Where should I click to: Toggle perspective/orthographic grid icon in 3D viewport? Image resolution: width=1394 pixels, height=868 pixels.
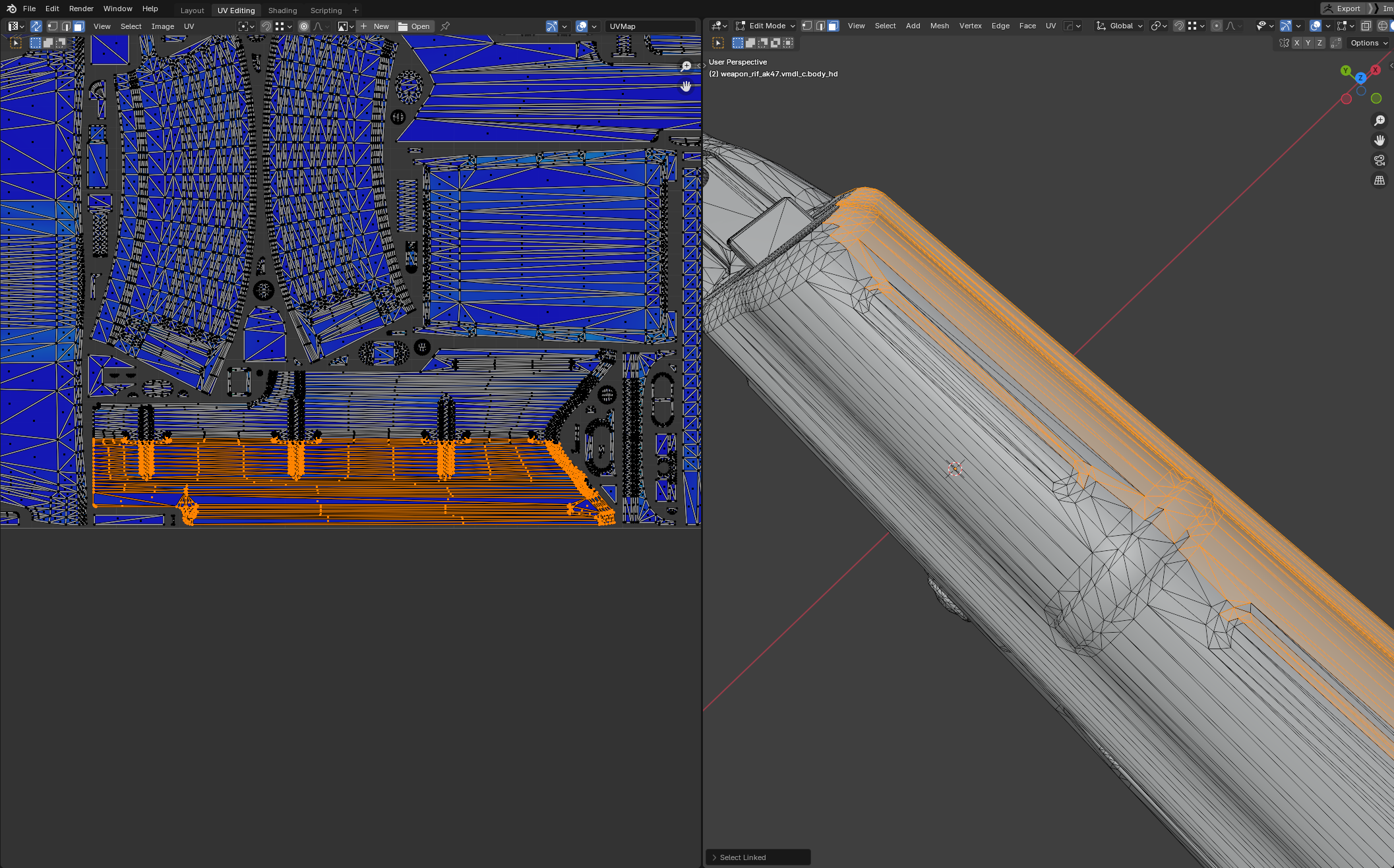pyautogui.click(x=1379, y=180)
